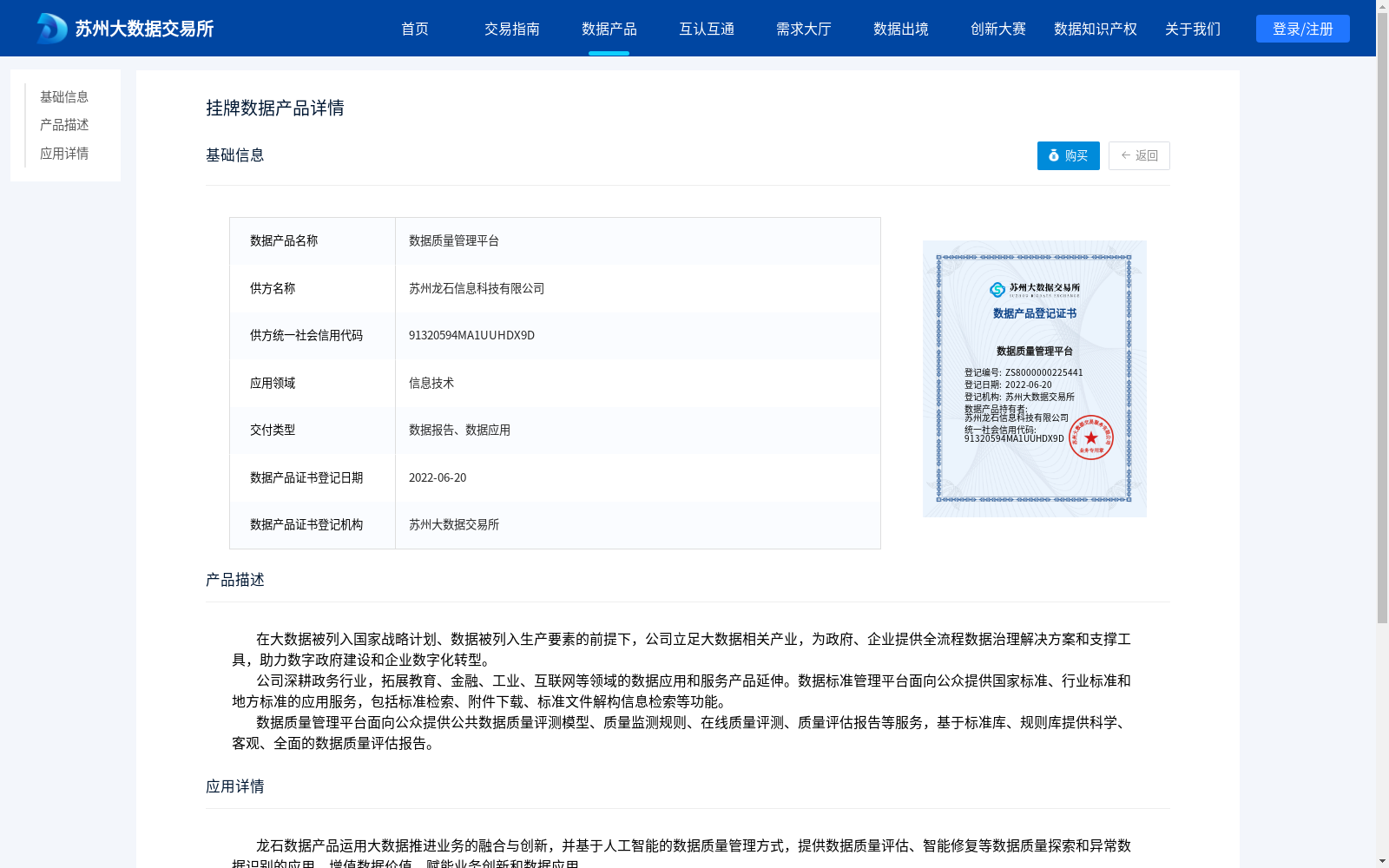Click the 苏州大数据交易所 logo icon
This screenshot has height=868, width=1389.
click(x=51, y=29)
